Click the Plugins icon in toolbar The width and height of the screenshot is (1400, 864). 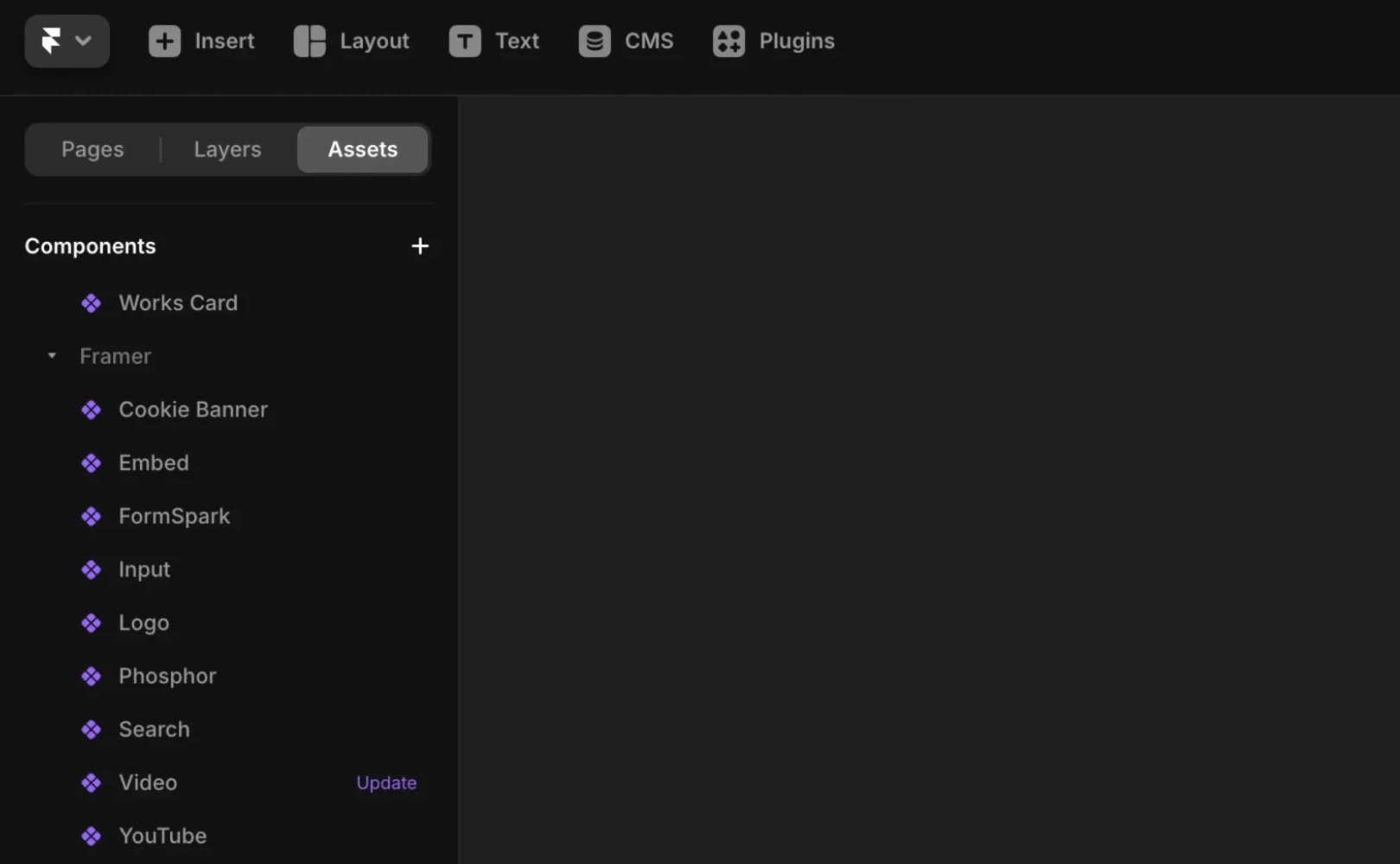[729, 41]
